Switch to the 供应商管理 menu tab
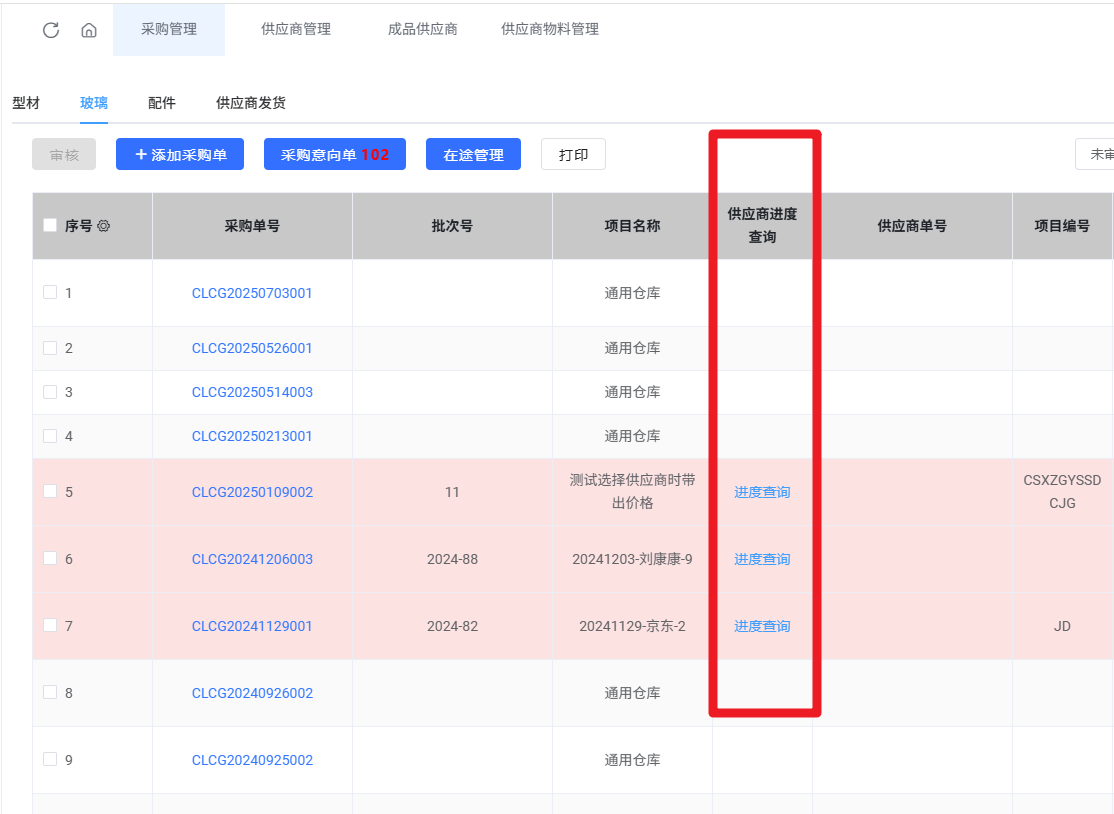The height and width of the screenshot is (814, 1114). 296,30
